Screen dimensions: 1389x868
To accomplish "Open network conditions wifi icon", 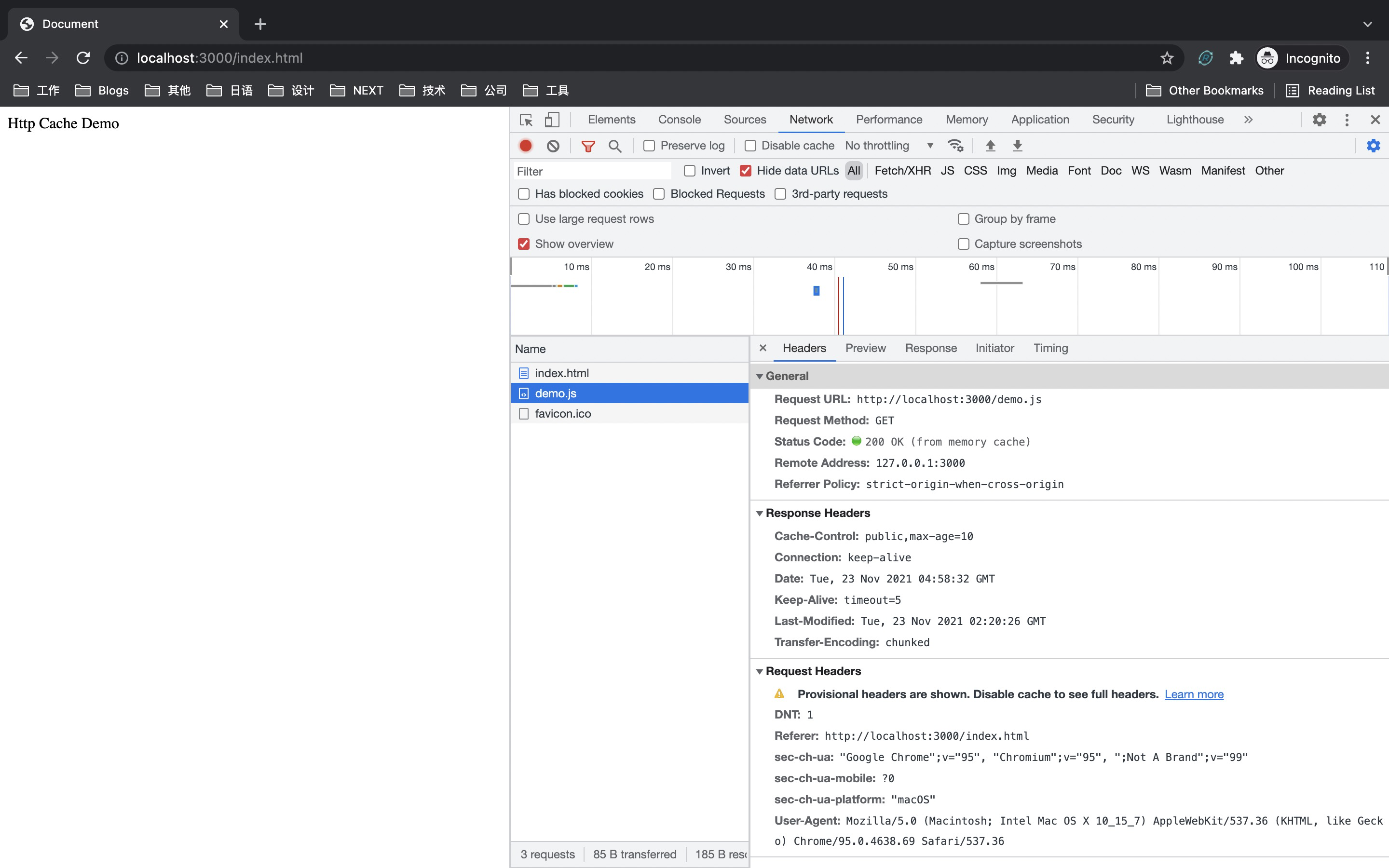I will (x=955, y=146).
